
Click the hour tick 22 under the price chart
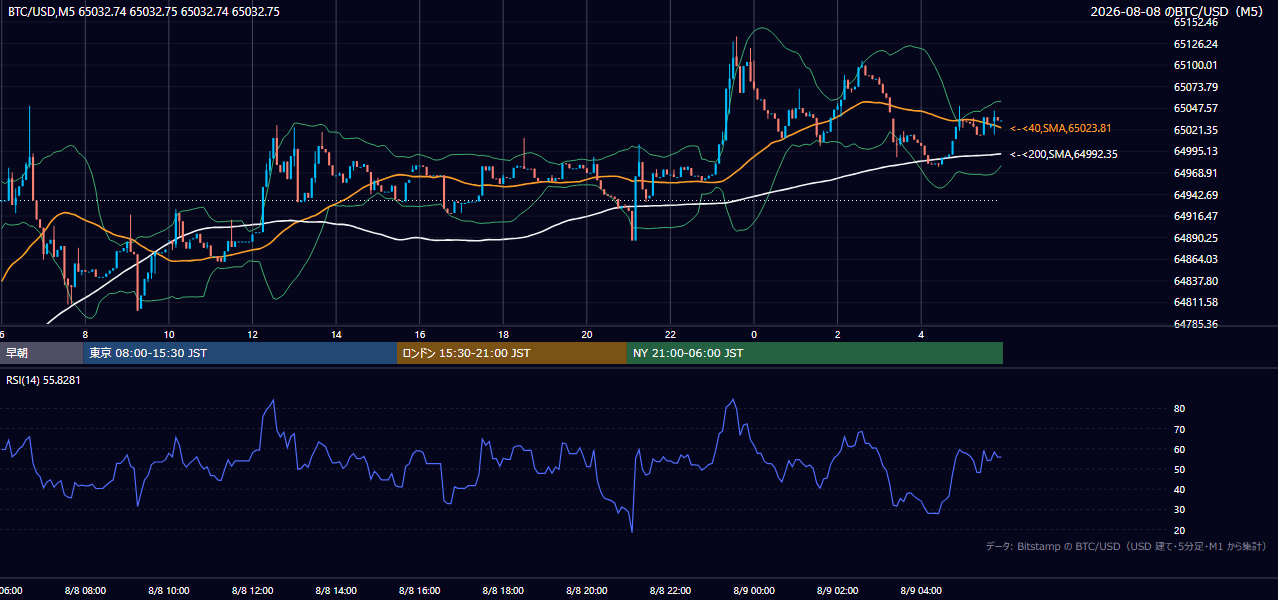(671, 334)
